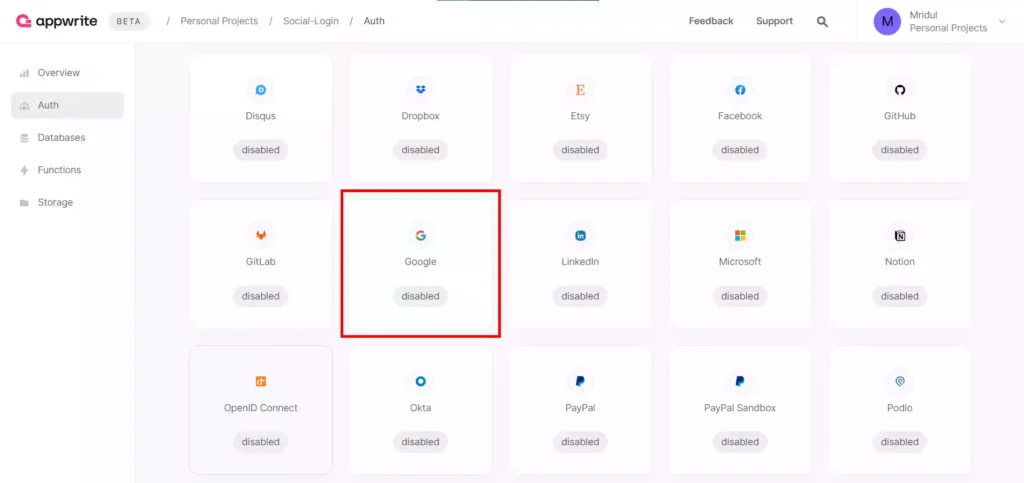This screenshot has width=1024, height=483.
Task: Click the Personal Projects breadcrumb
Action: click(x=219, y=21)
